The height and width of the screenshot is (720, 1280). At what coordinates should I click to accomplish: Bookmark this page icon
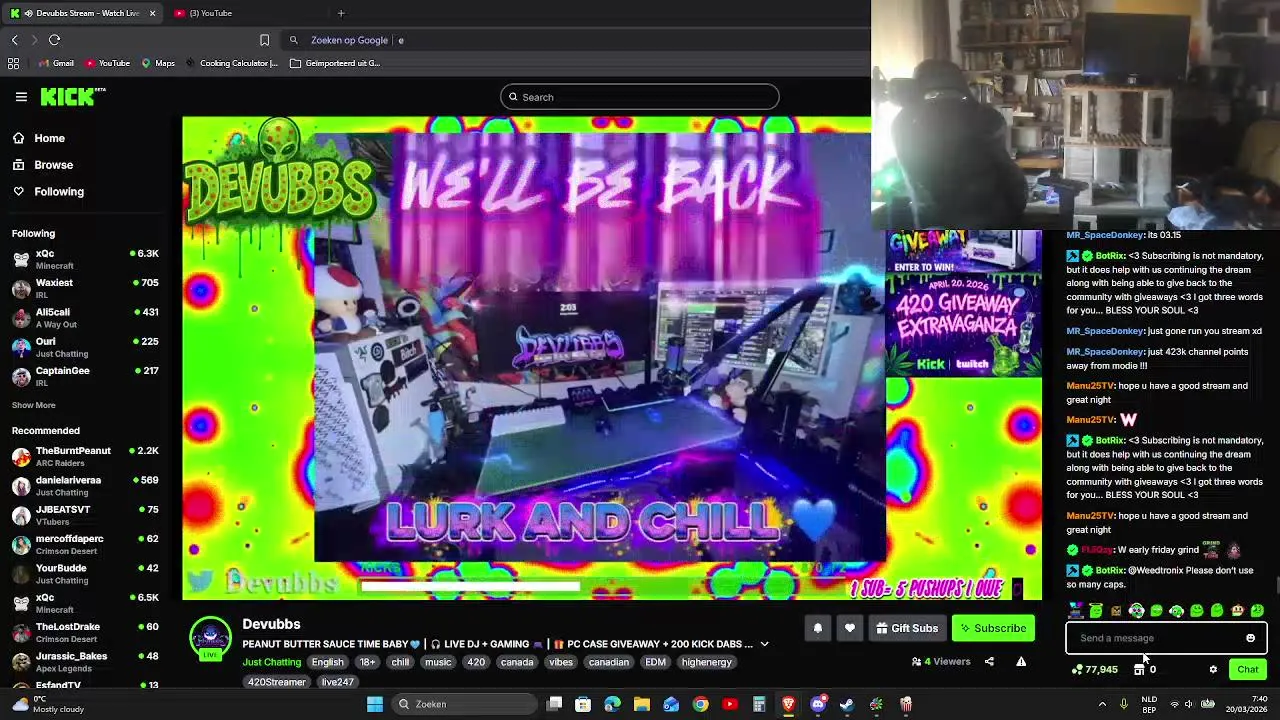point(264,40)
